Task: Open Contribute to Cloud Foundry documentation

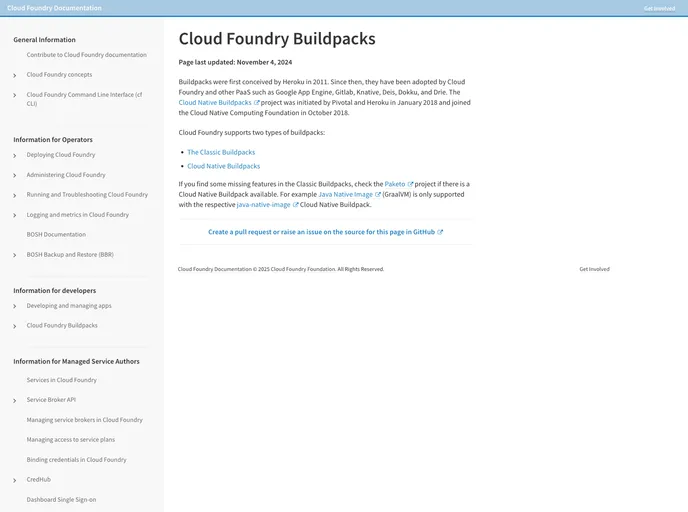Action: coord(86,55)
